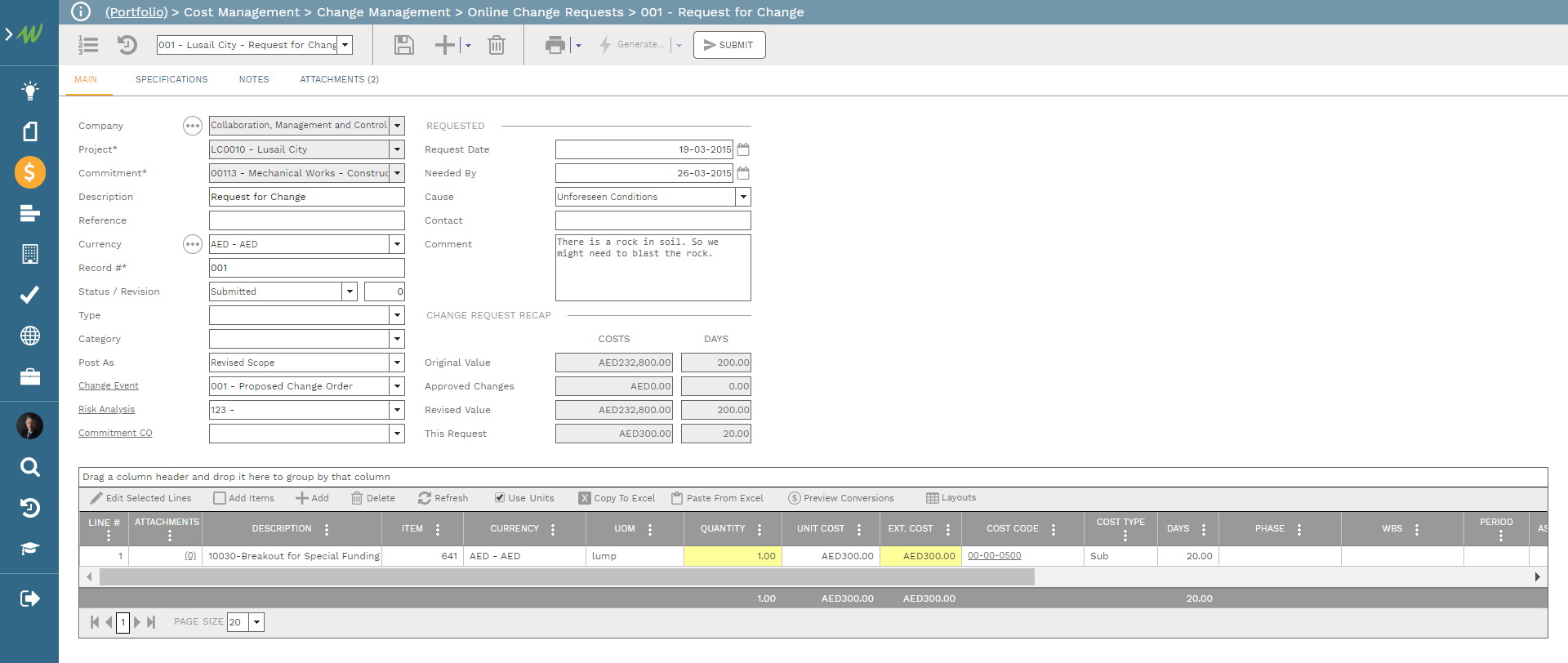This screenshot has width=1568, height=663.
Task: Open Cost Management dollar sidebar icon
Action: pyautogui.click(x=30, y=172)
